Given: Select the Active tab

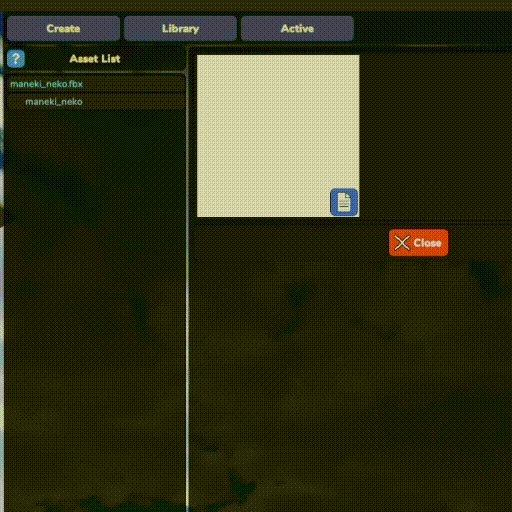Looking at the screenshot, I should [x=297, y=29].
